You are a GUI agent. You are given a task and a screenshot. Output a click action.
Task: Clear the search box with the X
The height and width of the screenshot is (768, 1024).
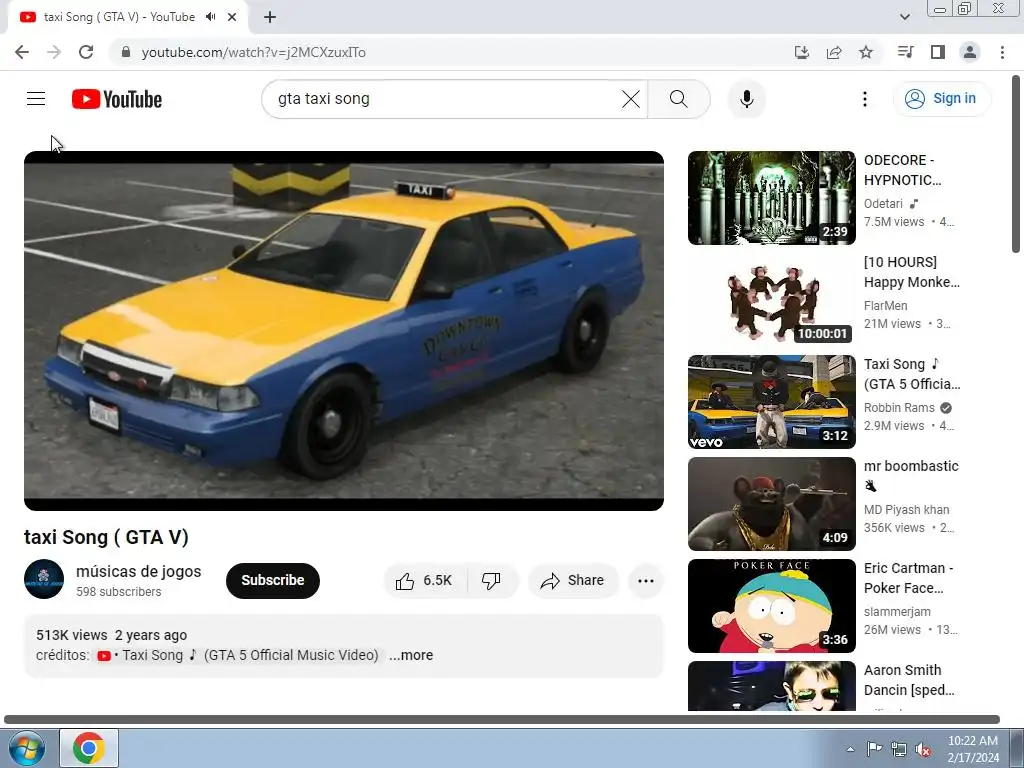pos(631,99)
